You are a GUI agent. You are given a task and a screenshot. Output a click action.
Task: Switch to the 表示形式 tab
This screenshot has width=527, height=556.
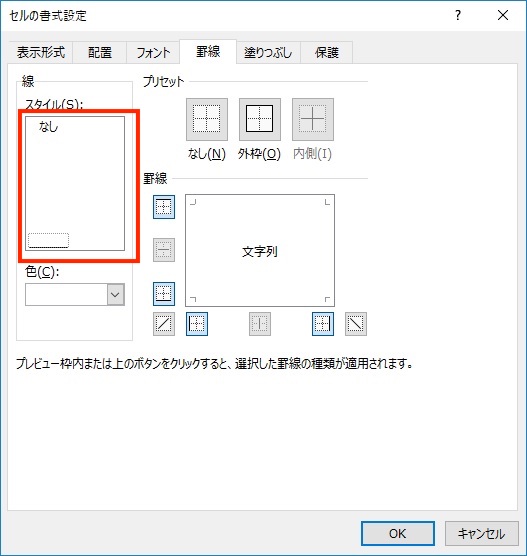41,52
